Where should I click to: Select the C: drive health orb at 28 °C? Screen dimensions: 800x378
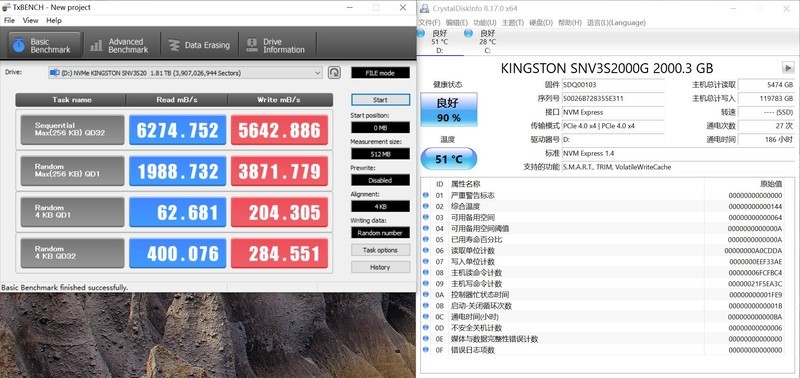(x=468, y=33)
